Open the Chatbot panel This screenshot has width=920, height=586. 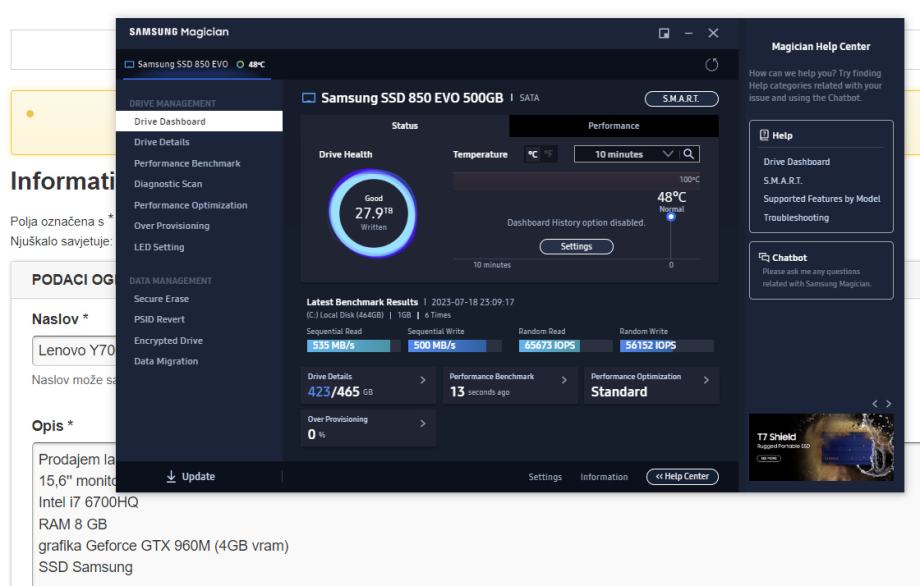pyautogui.click(x=821, y=270)
